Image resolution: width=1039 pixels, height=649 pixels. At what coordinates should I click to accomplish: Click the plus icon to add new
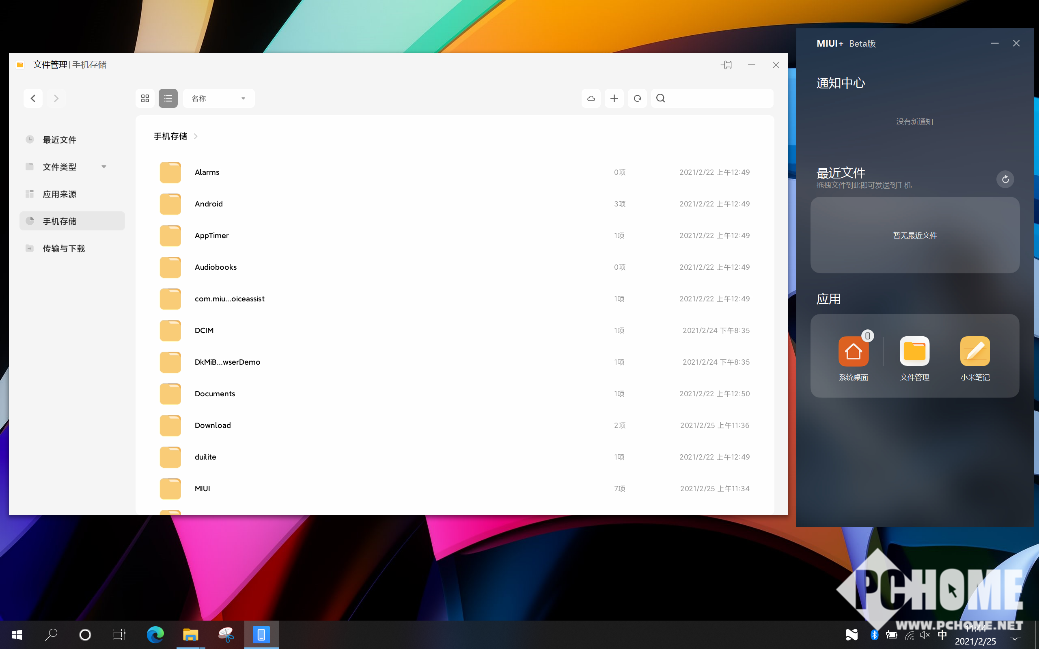pyautogui.click(x=614, y=98)
